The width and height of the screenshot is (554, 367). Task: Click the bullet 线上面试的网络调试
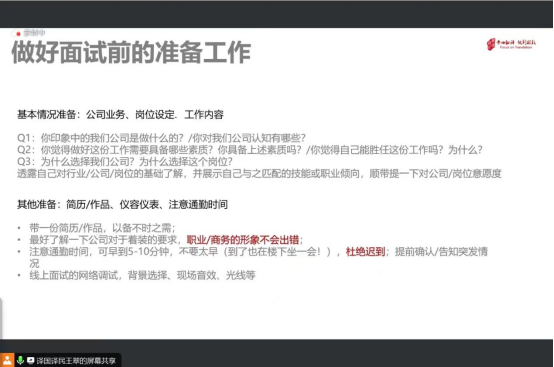tap(142, 275)
